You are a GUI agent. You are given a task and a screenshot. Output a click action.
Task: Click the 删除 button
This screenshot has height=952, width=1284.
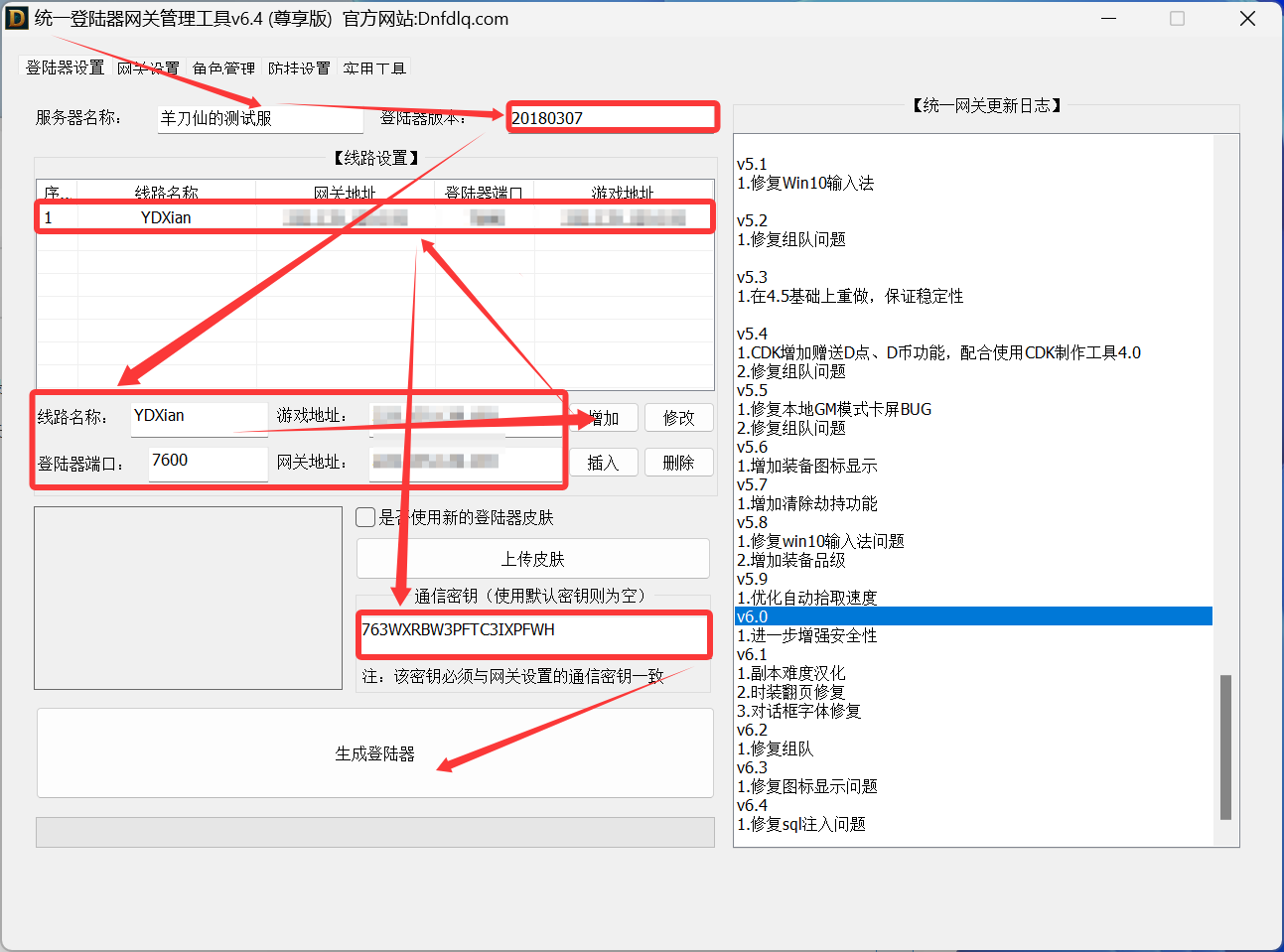click(x=679, y=462)
